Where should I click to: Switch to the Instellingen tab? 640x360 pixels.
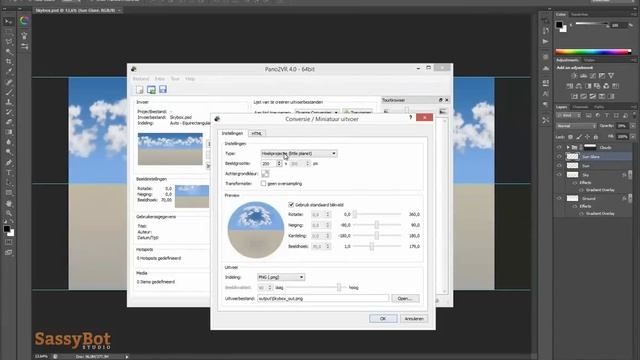(232, 133)
